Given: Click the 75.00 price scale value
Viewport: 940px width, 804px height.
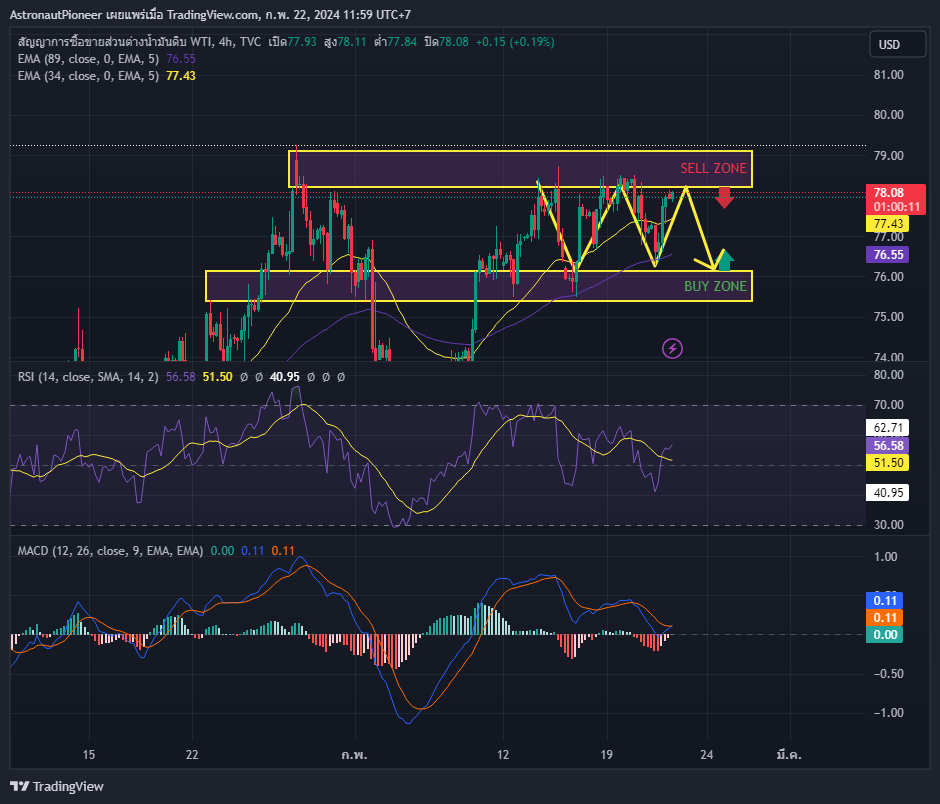Looking at the screenshot, I should tap(888, 317).
